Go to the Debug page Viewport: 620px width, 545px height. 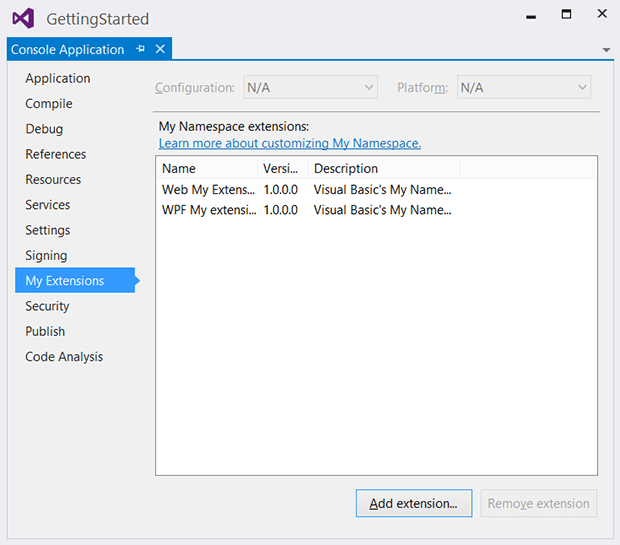(x=44, y=129)
